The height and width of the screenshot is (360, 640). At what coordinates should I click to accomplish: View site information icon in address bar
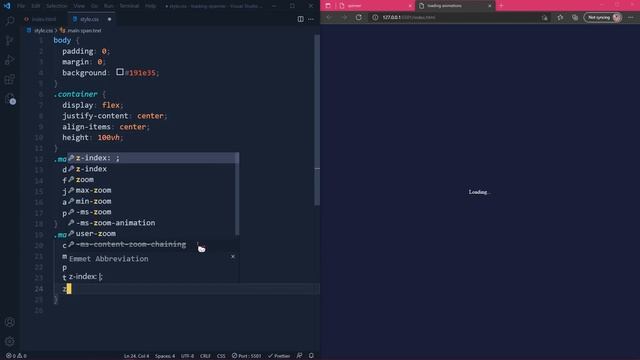pos(375,18)
